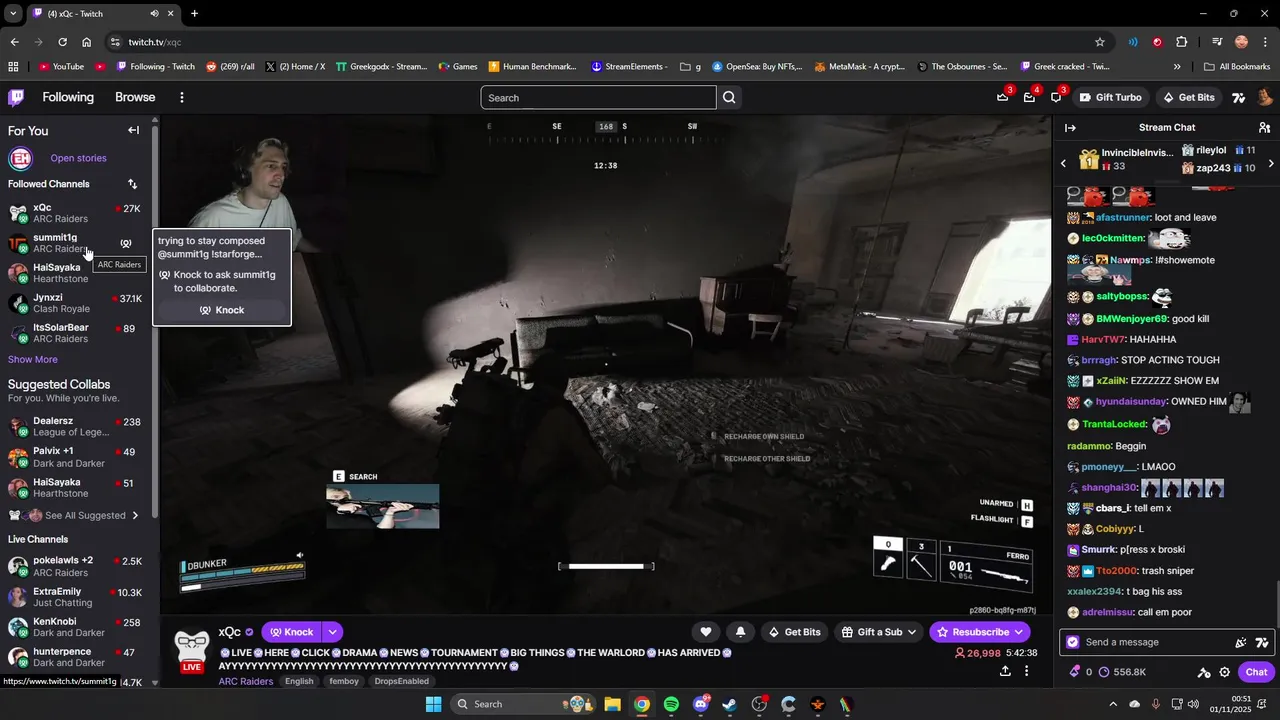This screenshot has height=720, width=1280.
Task: Open the Prime loot crown icon
Action: [x=1002, y=97]
